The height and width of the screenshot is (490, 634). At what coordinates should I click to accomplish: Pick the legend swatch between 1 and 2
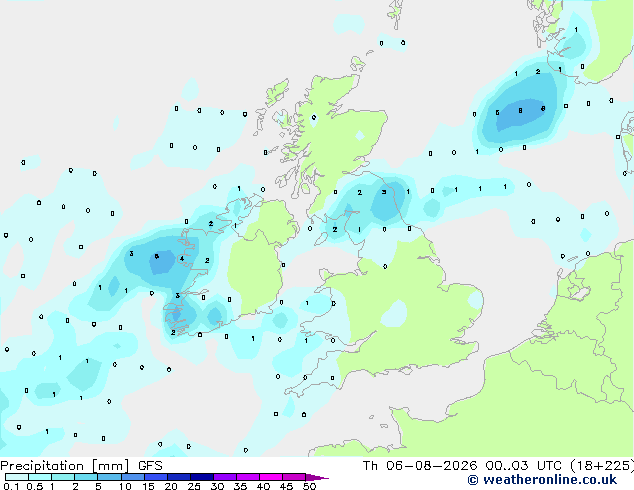(63, 477)
